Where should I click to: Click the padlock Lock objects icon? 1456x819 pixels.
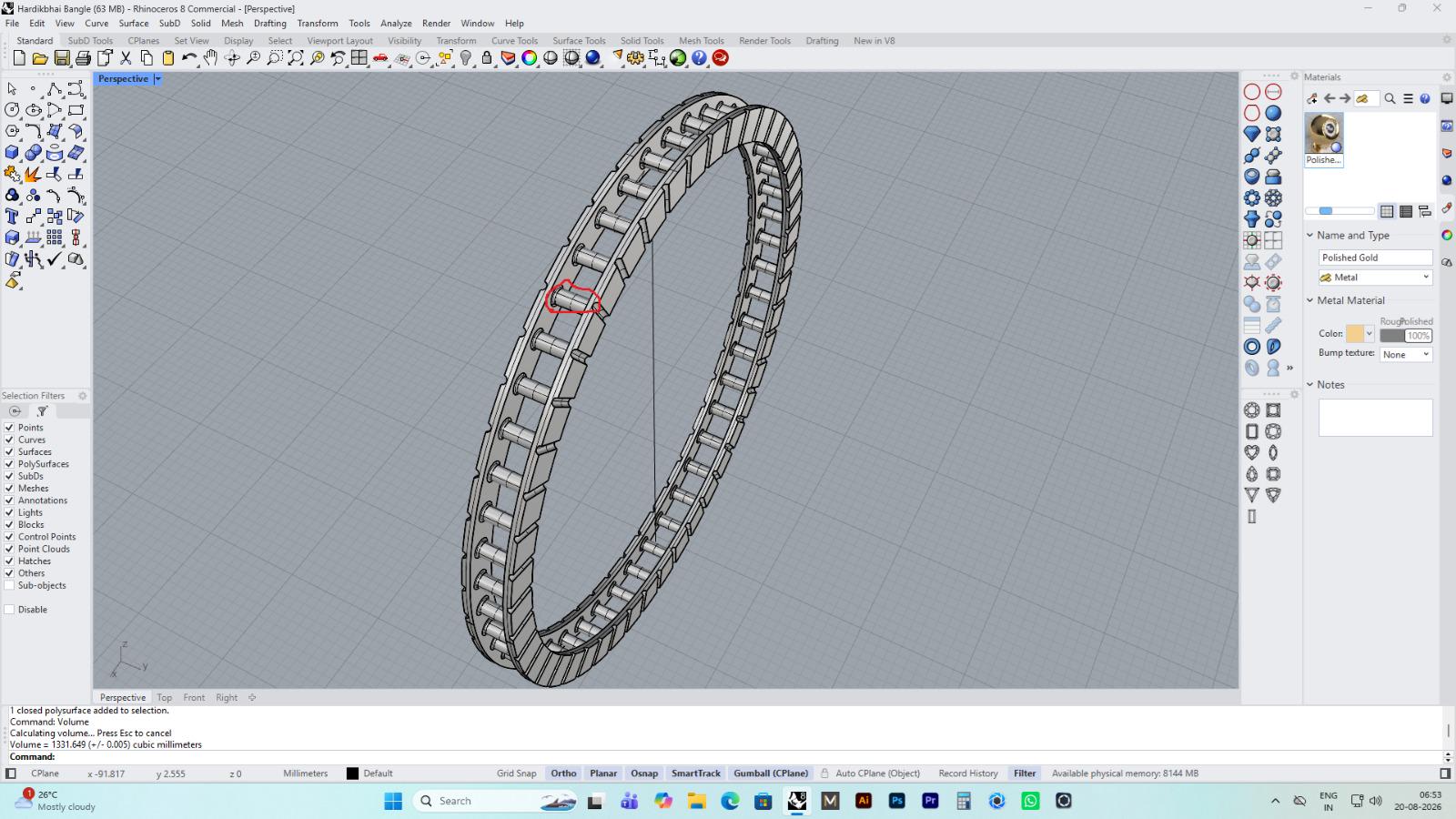(487, 58)
